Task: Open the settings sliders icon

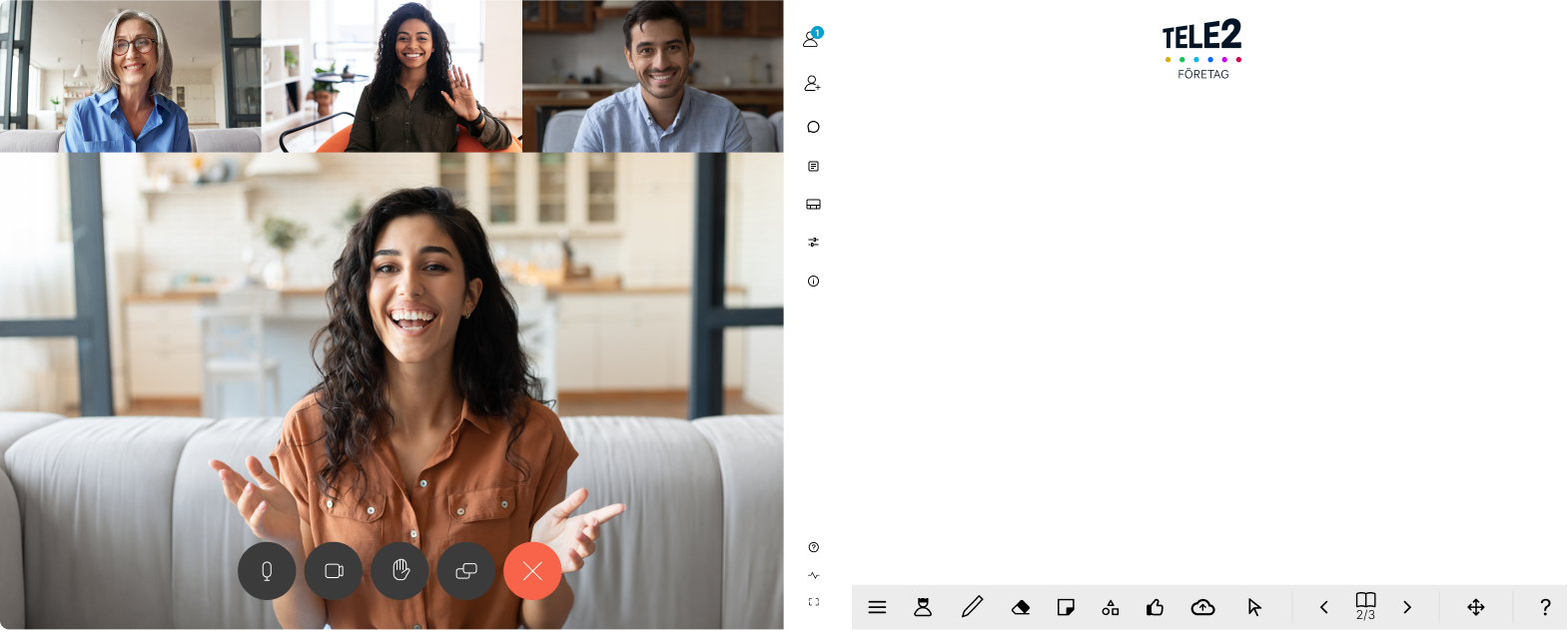Action: 813,243
